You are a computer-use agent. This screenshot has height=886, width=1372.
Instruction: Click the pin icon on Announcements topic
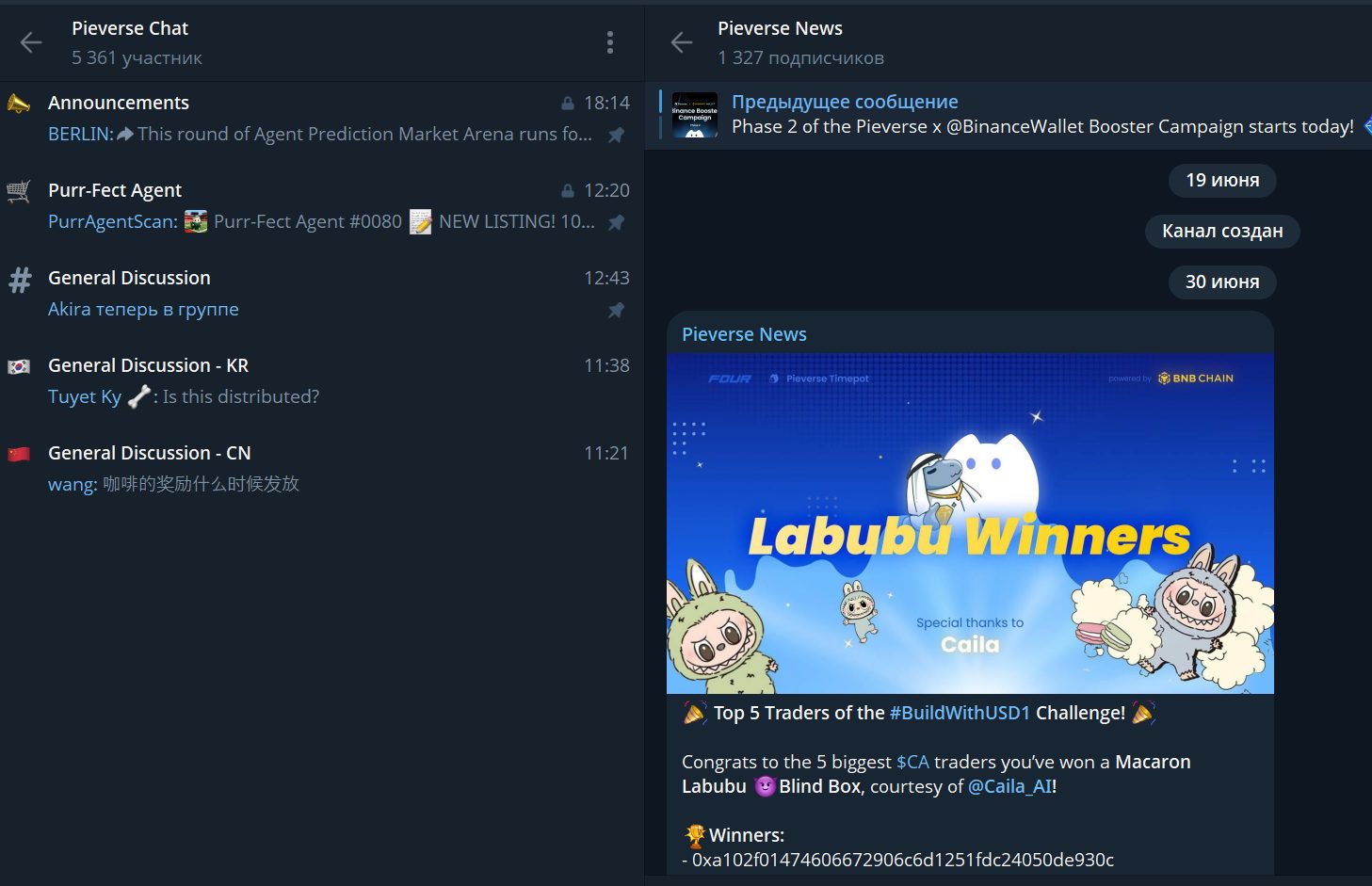point(616,135)
